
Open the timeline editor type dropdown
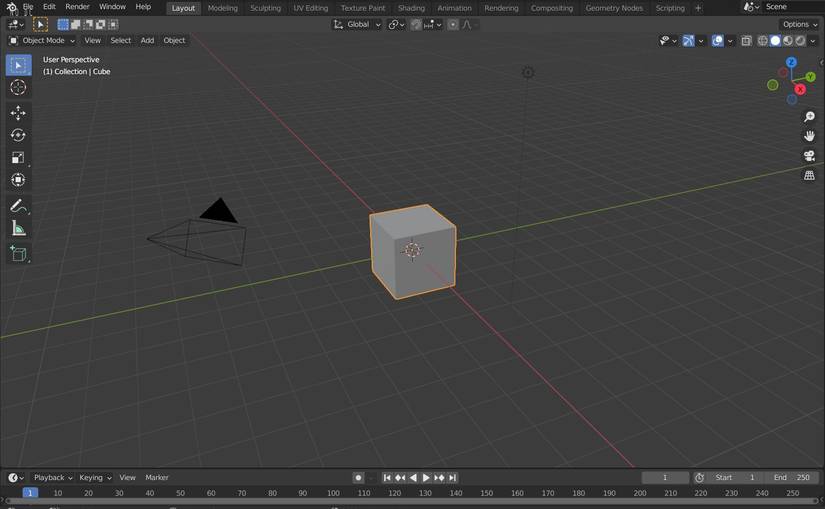point(15,477)
